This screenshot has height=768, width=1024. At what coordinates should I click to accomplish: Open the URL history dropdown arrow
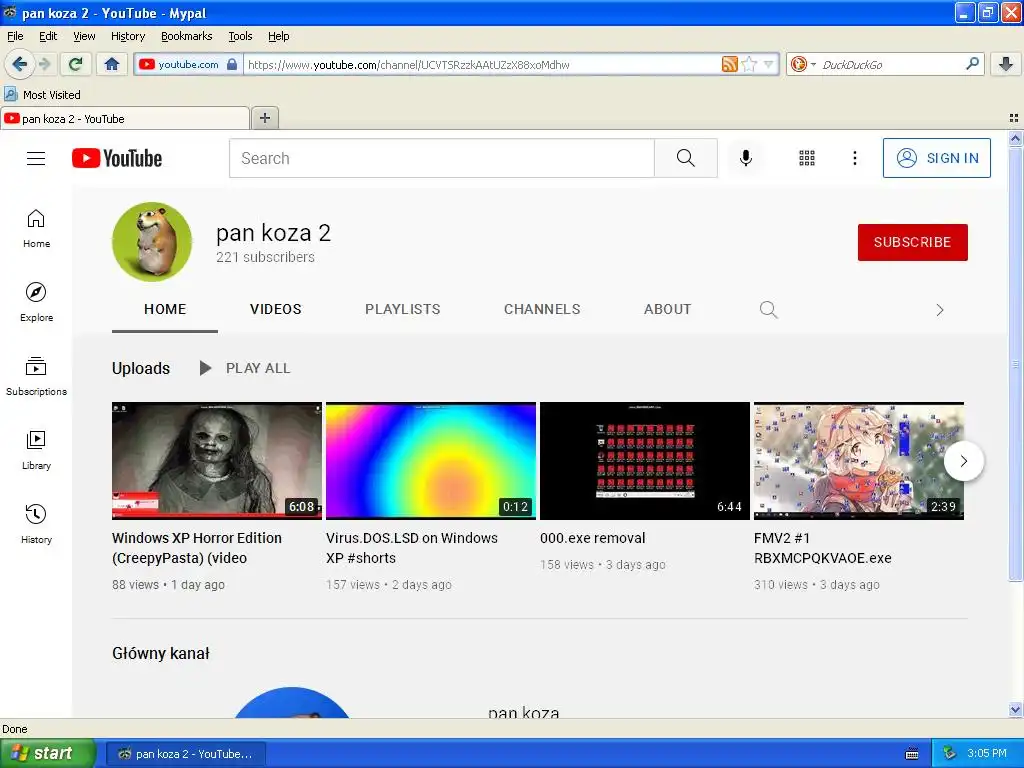[x=768, y=64]
